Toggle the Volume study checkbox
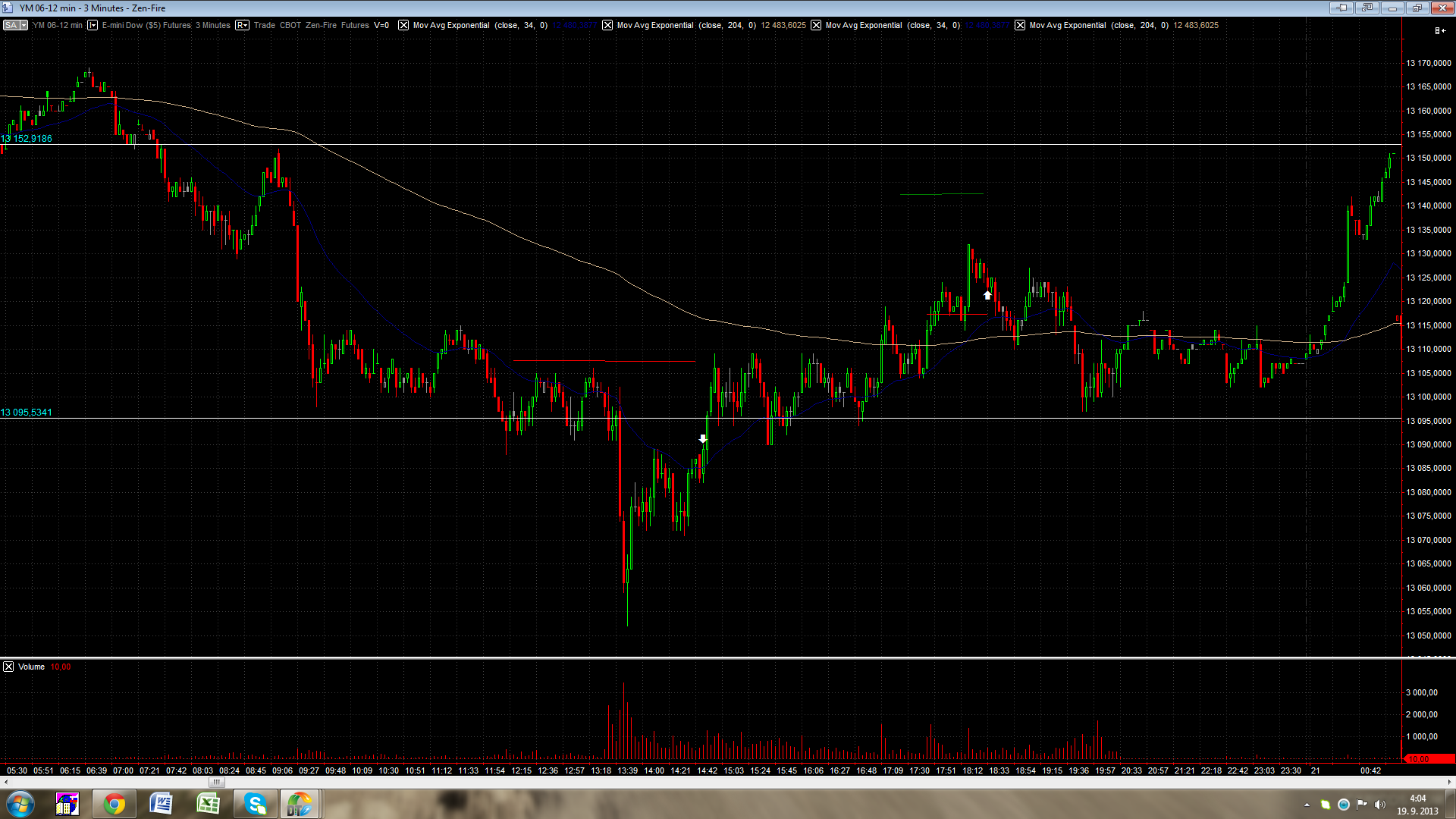The image size is (1456, 819). (8, 667)
